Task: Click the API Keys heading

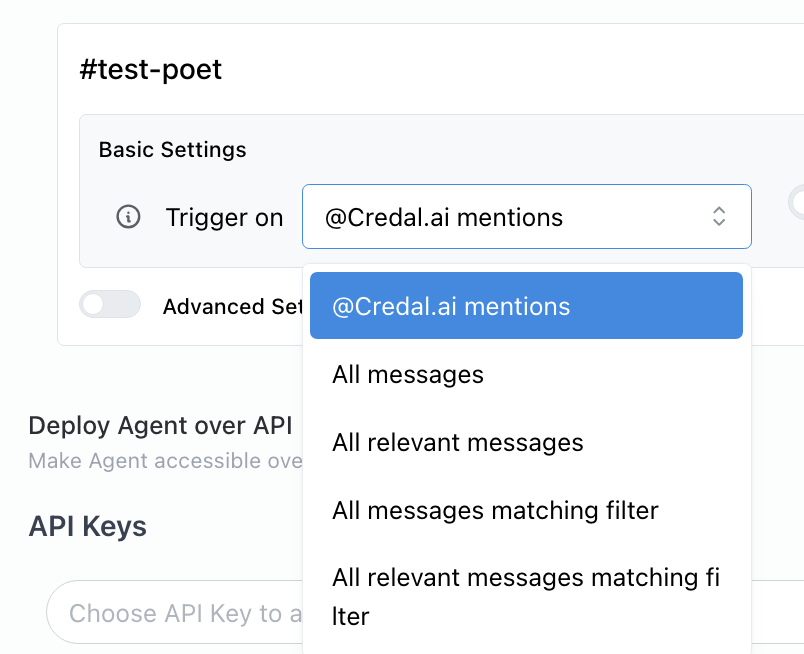Action: [88, 526]
